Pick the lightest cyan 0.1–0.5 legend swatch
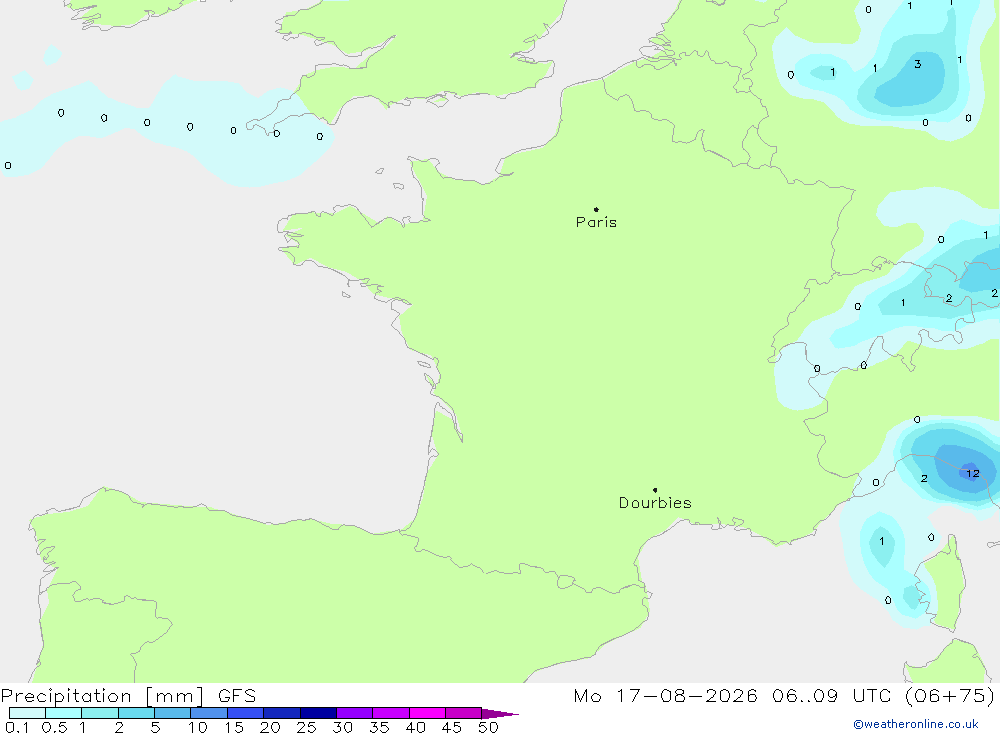The width and height of the screenshot is (1000, 733). click(27, 713)
